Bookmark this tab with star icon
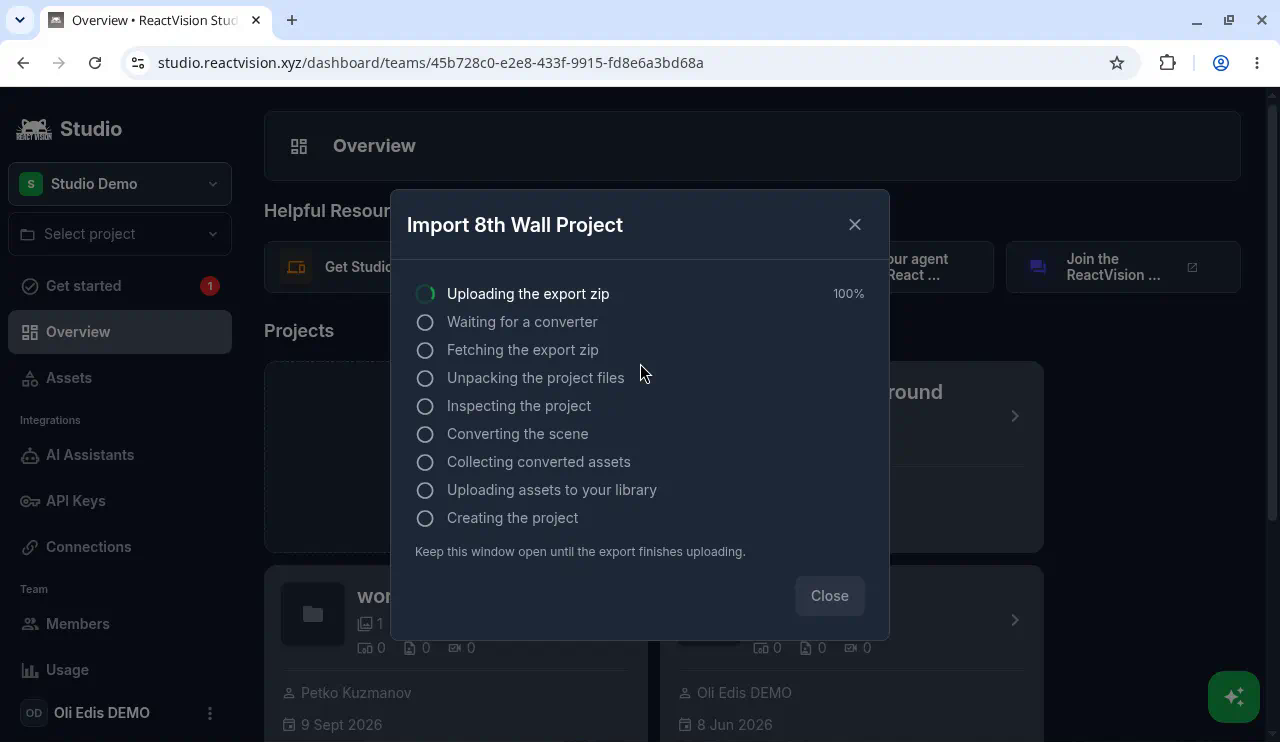The width and height of the screenshot is (1280, 742). tap(1117, 63)
